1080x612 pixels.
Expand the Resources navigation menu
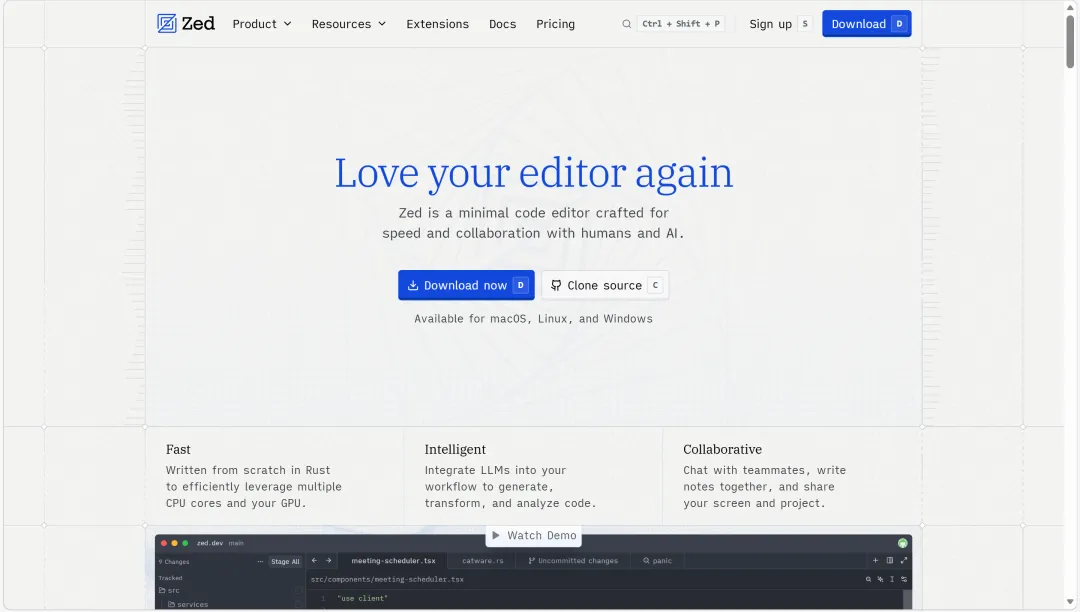tap(349, 23)
